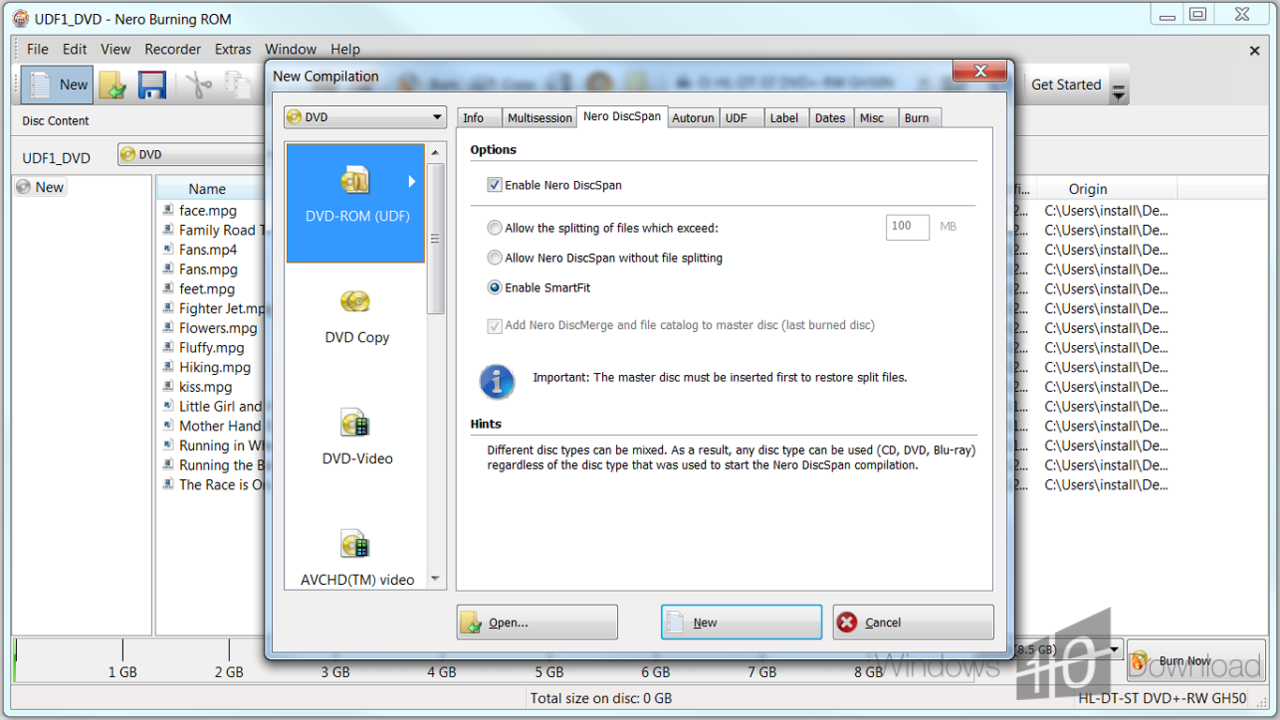Screen dimensions: 1280x720
Task: Click the Fans.mp4 file icon
Action: pyautogui.click(x=169, y=249)
